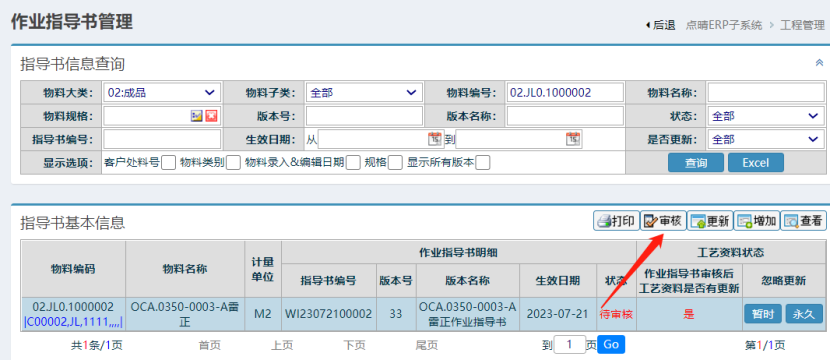Click the 查看 view toolbar button
This screenshot has width=831, height=360.
[x=803, y=221]
